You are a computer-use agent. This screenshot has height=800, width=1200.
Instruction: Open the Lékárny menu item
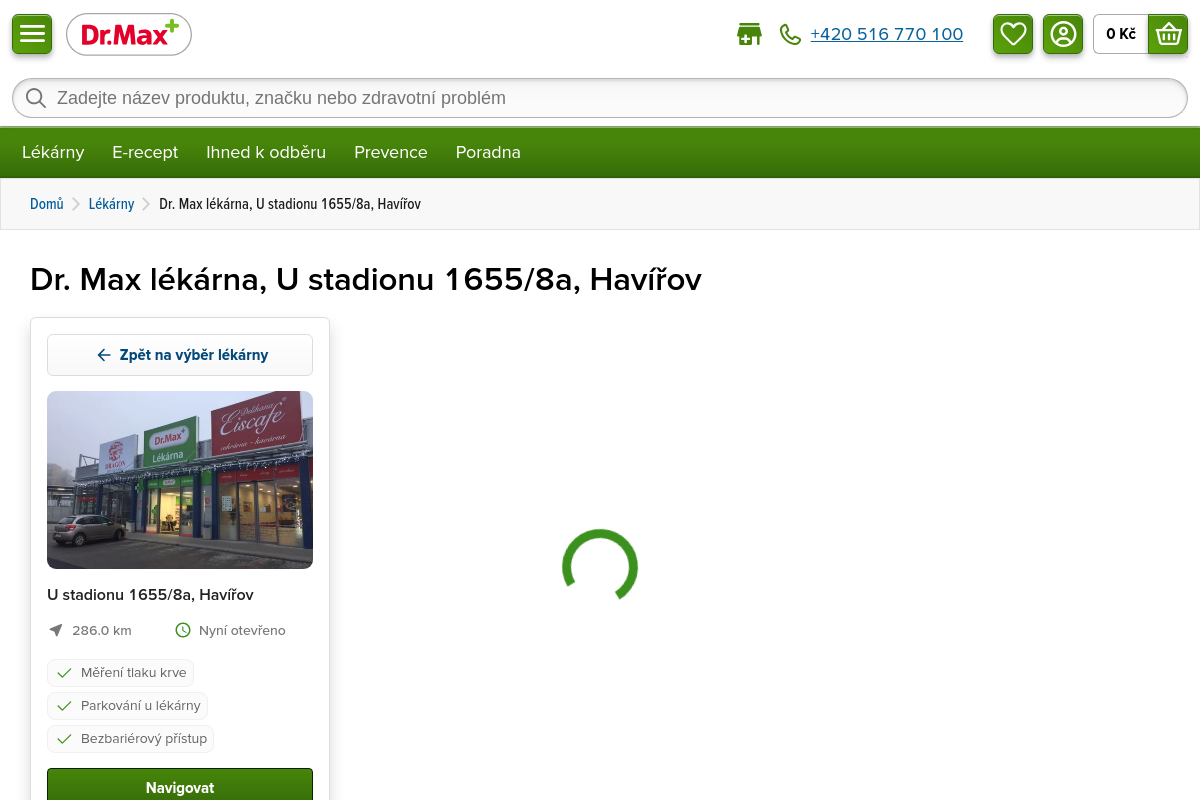53,152
